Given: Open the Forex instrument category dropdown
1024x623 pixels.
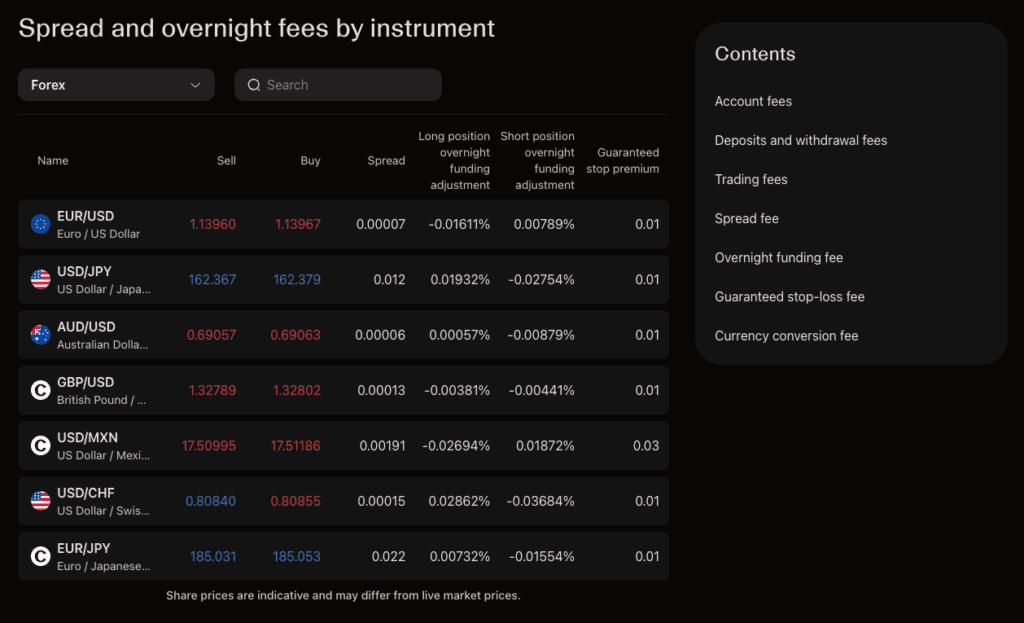Looking at the screenshot, I should (x=116, y=85).
